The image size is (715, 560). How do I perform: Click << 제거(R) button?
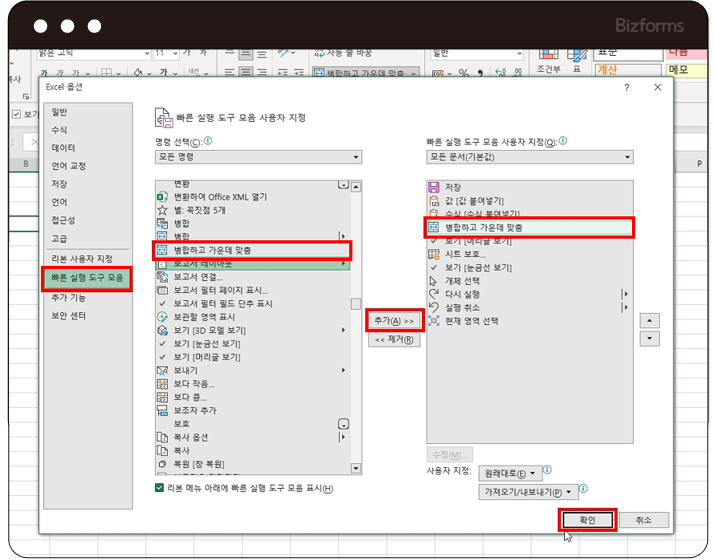pyautogui.click(x=394, y=339)
